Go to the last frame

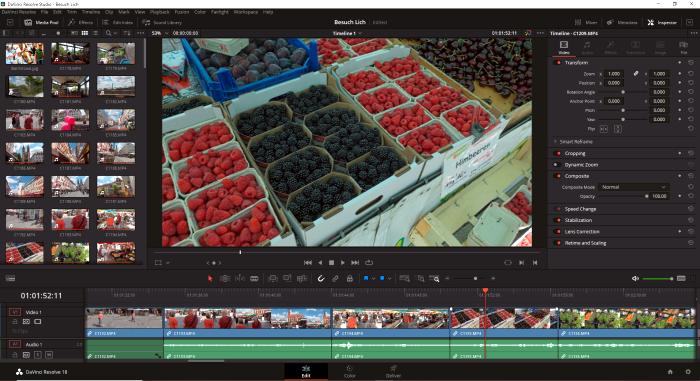point(355,263)
